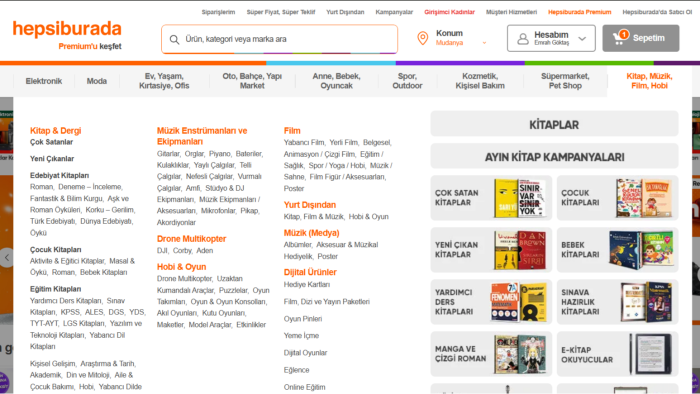Click Oyun Pinleri link

[x=303, y=319]
